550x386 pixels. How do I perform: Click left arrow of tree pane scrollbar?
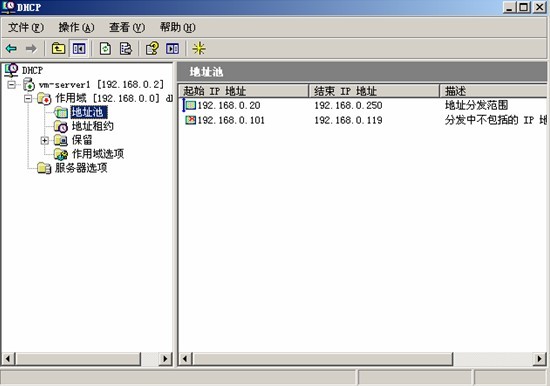[x=8, y=359]
